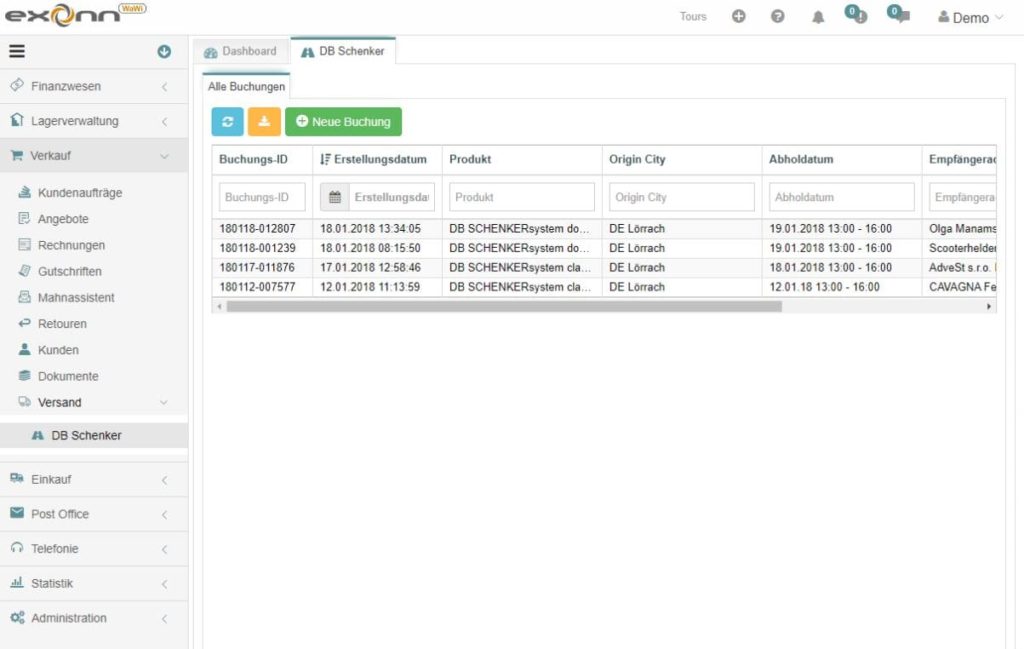Viewport: 1024px width, 649px height.
Task: Select booking 180118-001239
Action: (x=257, y=248)
